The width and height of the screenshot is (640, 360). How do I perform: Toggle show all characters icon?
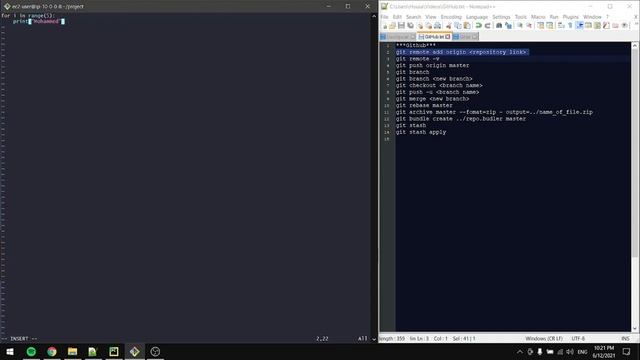[x=570, y=26]
